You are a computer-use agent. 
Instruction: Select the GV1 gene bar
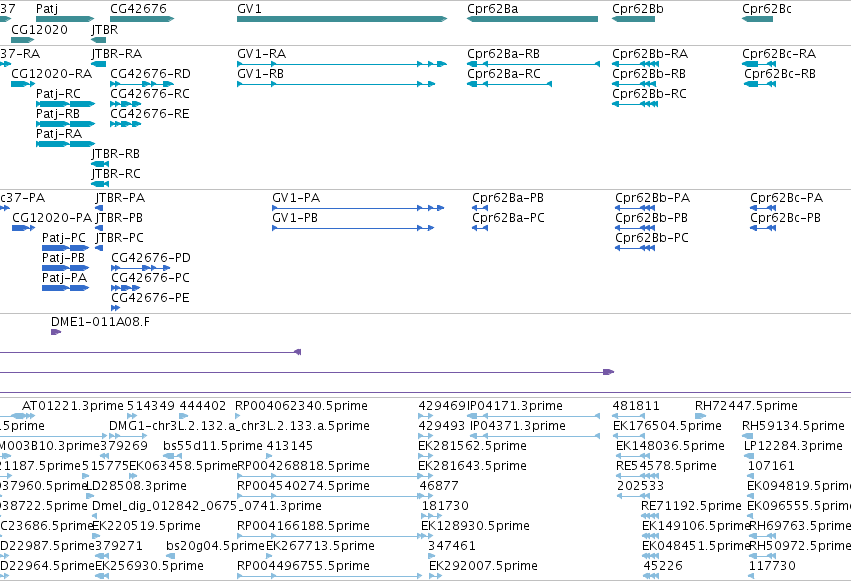coord(342,19)
